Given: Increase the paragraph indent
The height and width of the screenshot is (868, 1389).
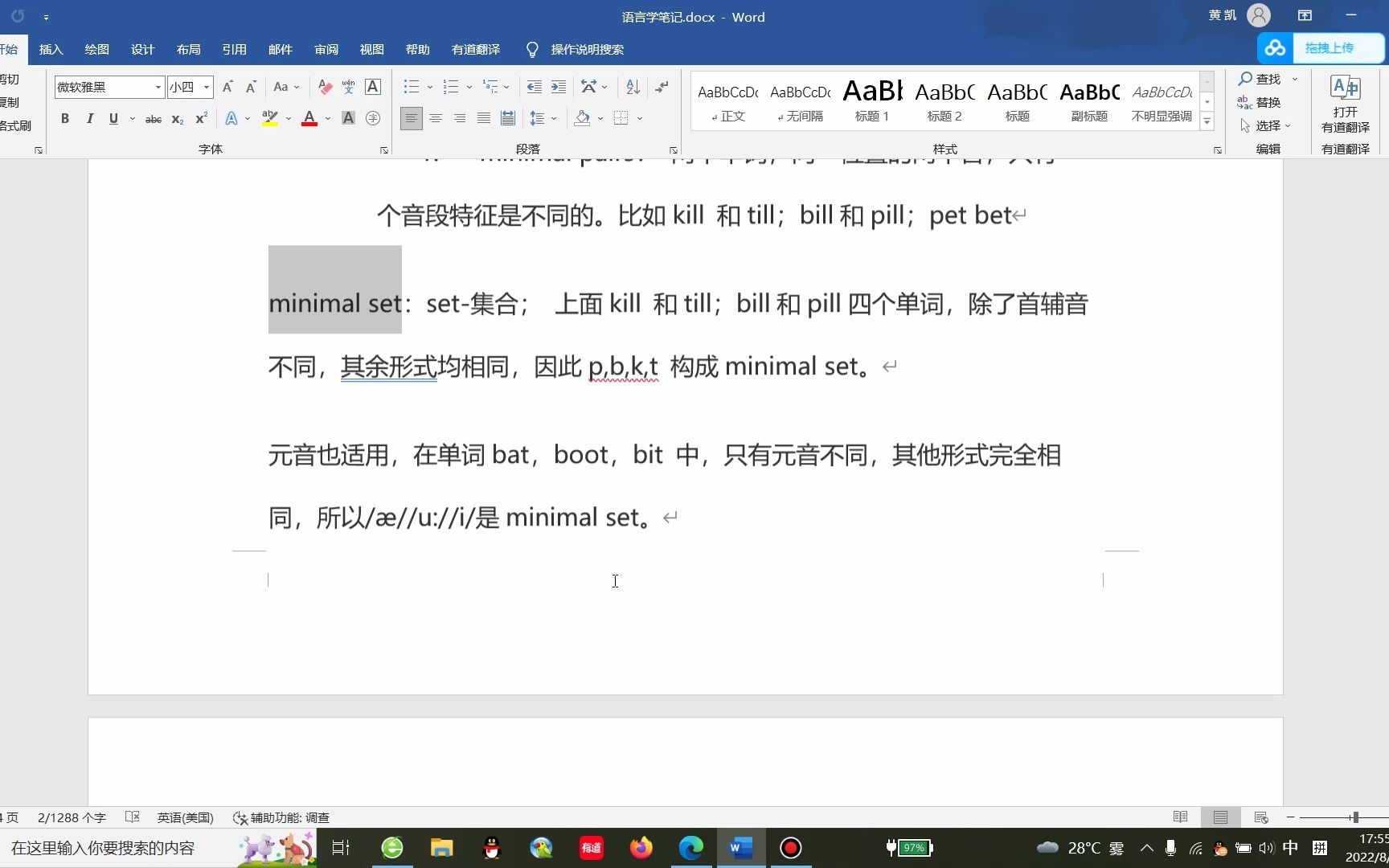Looking at the screenshot, I should 559,87.
